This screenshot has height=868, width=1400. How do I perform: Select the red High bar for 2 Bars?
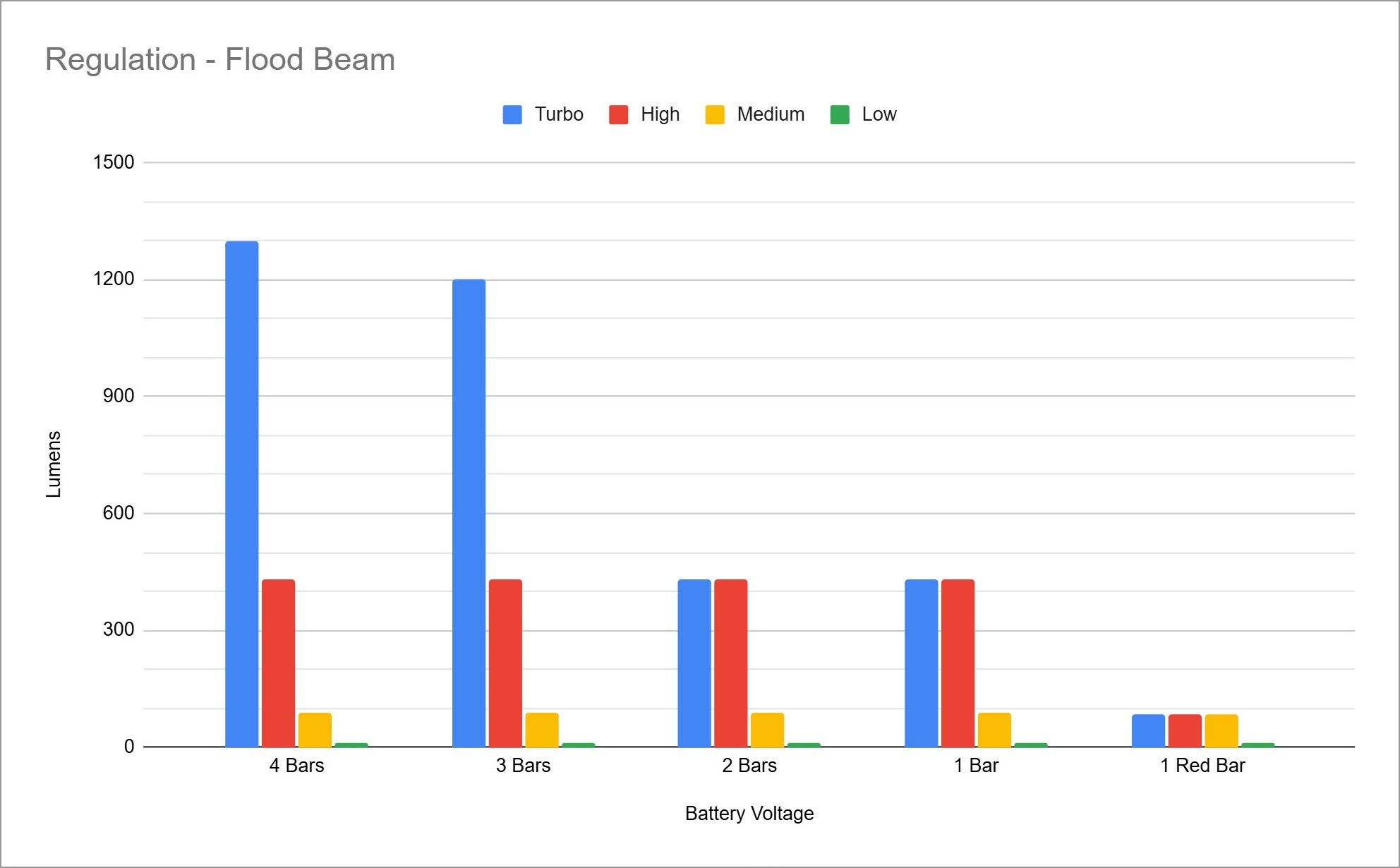coord(731,663)
